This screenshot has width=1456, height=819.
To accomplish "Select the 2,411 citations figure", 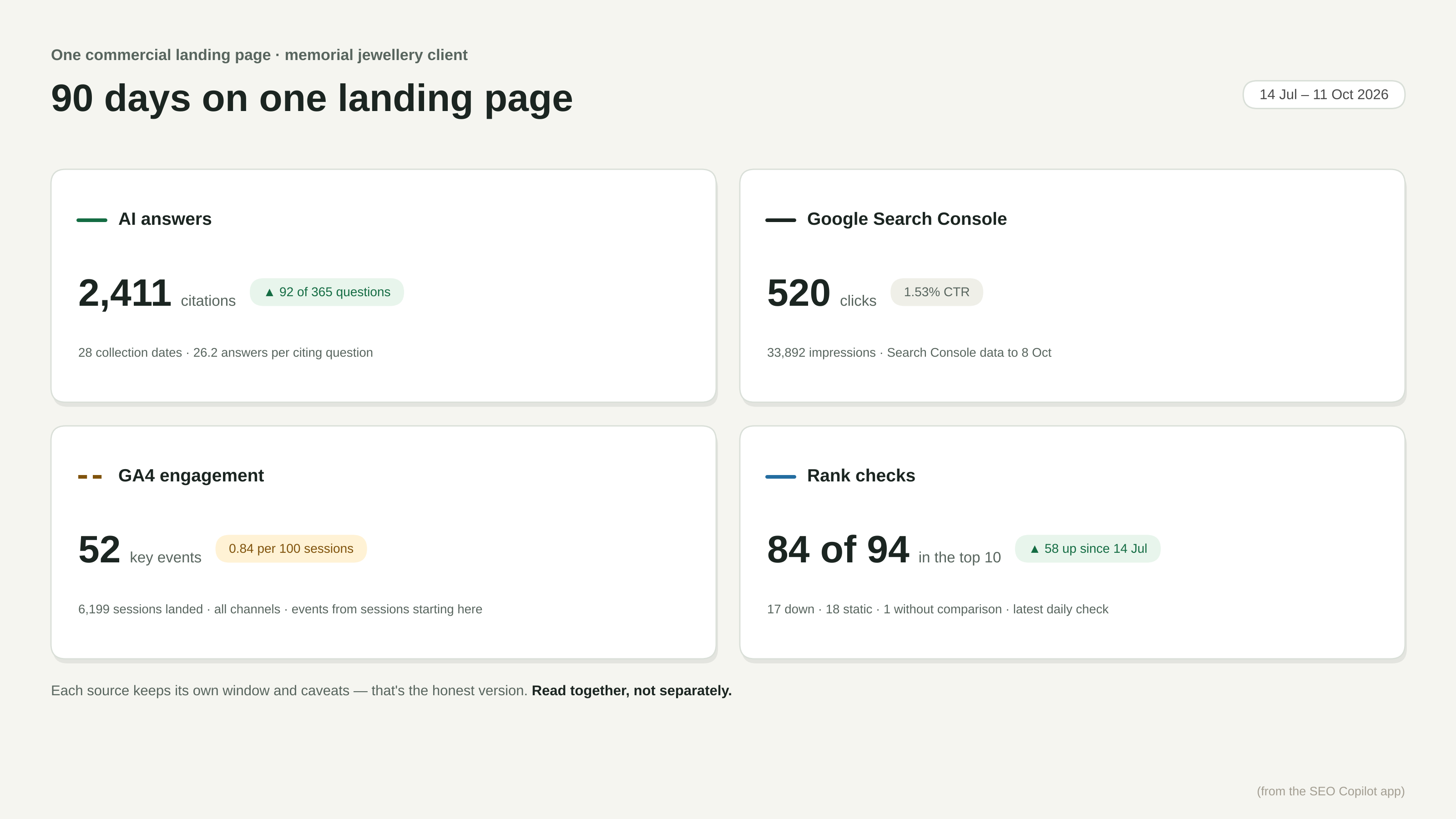I will (124, 293).
